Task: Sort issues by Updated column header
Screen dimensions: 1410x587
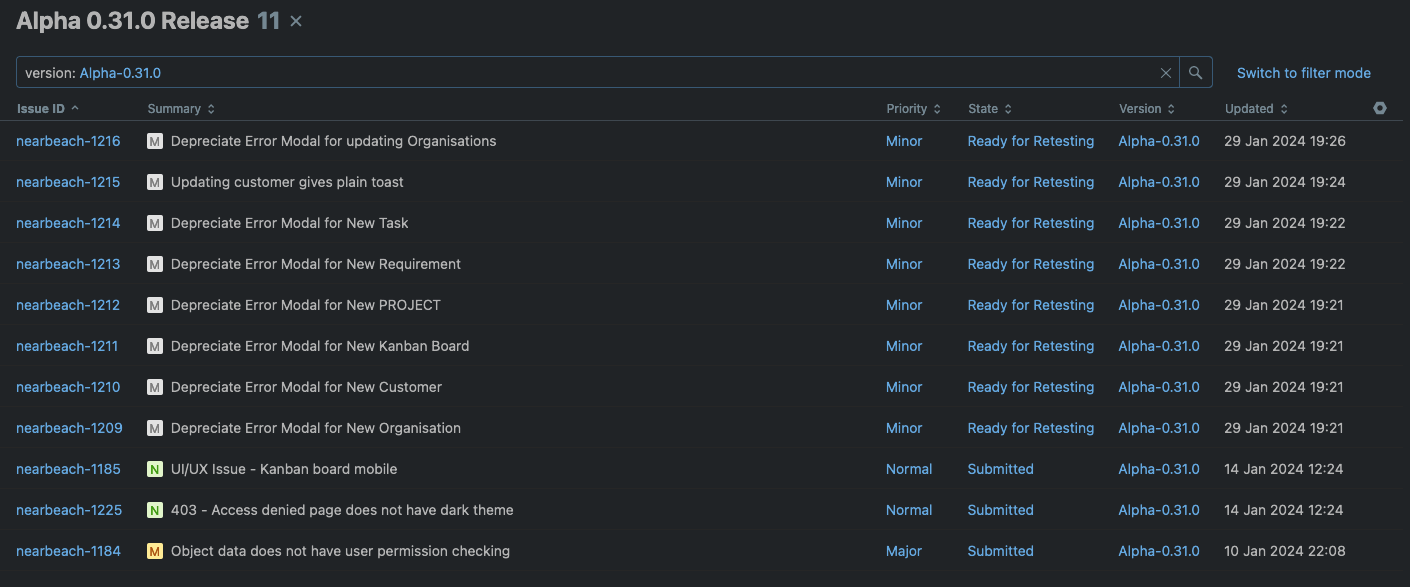Action: [x=1255, y=108]
